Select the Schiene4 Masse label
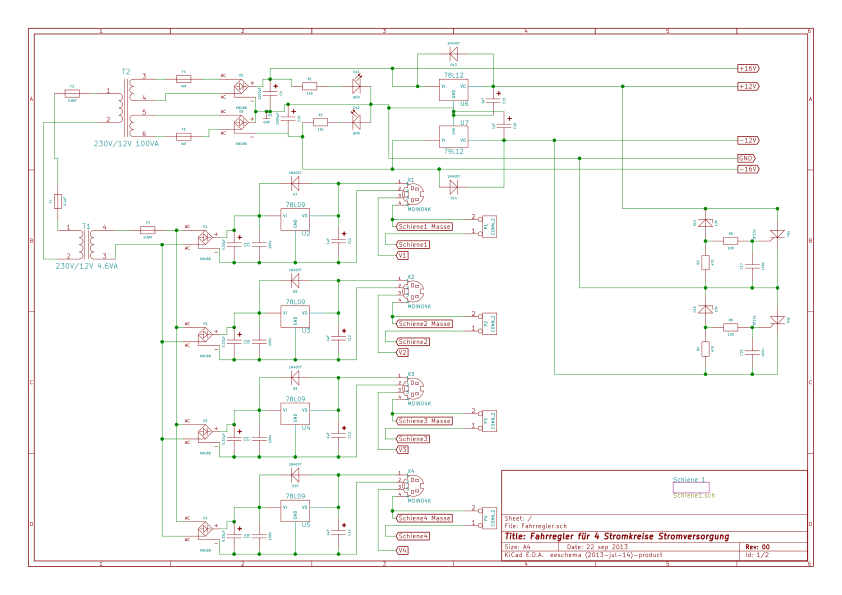Image resolution: width=842 pixels, height=595 pixels. 424,518
